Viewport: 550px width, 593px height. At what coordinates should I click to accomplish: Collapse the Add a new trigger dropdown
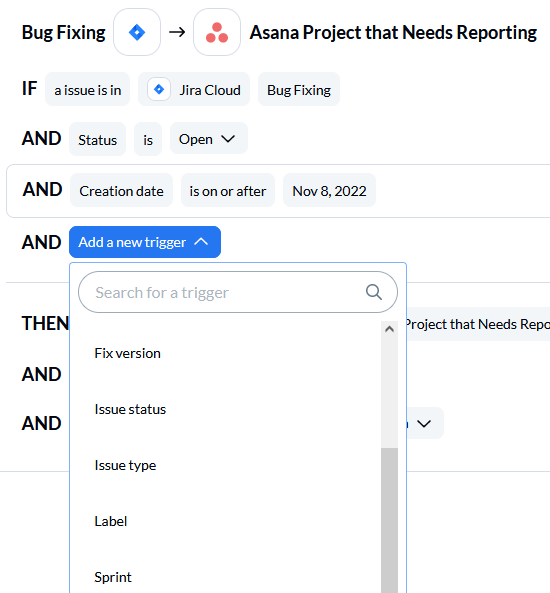145,242
